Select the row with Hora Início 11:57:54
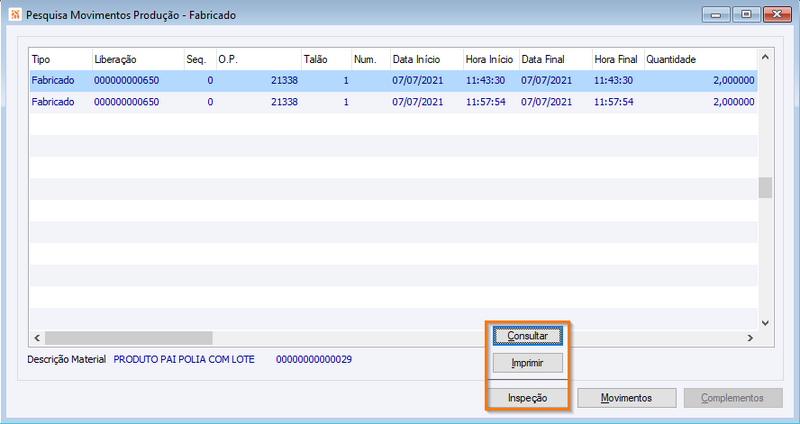 pyautogui.click(x=393, y=102)
